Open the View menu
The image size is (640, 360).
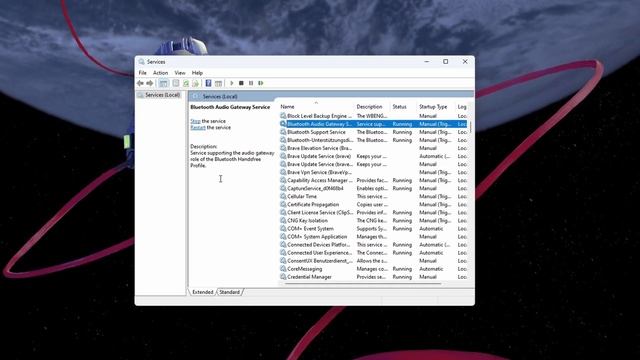click(x=180, y=73)
